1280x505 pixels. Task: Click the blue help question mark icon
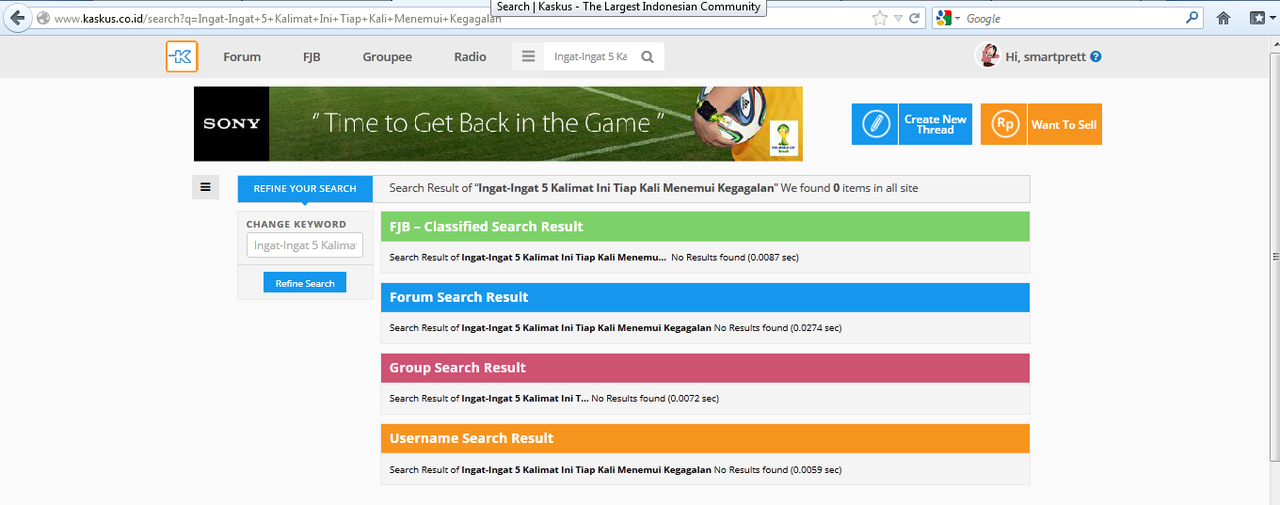pos(1096,57)
